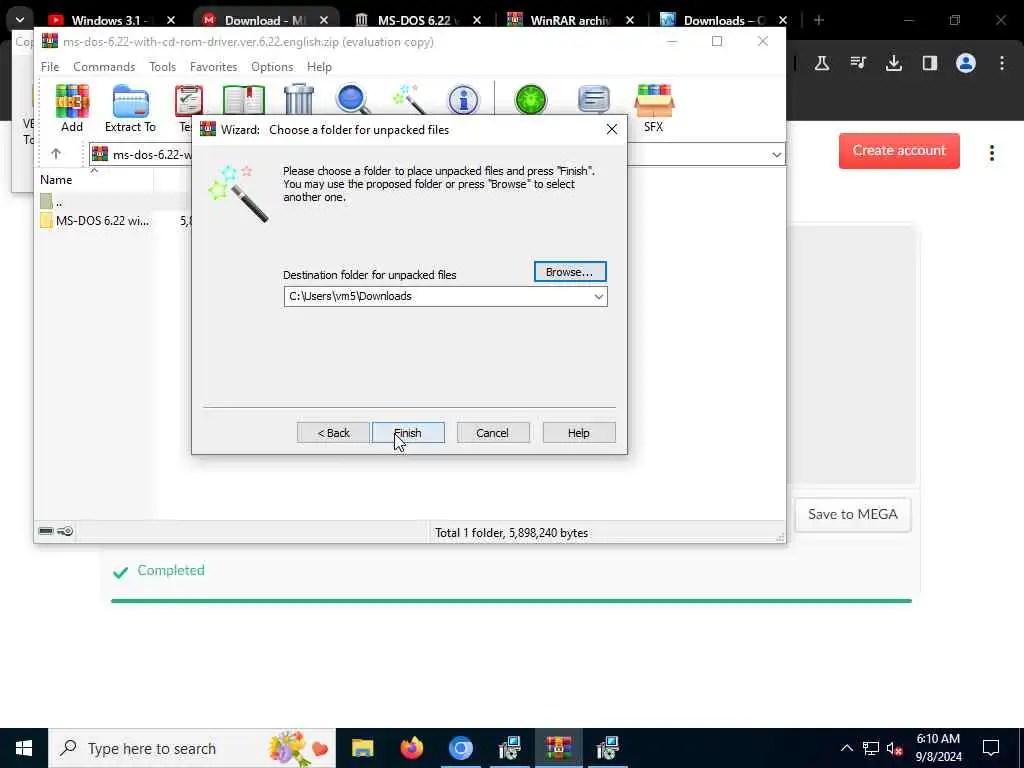1024x768 pixels.
Task: Click the Find magnifier toolbar icon
Action: point(353,100)
